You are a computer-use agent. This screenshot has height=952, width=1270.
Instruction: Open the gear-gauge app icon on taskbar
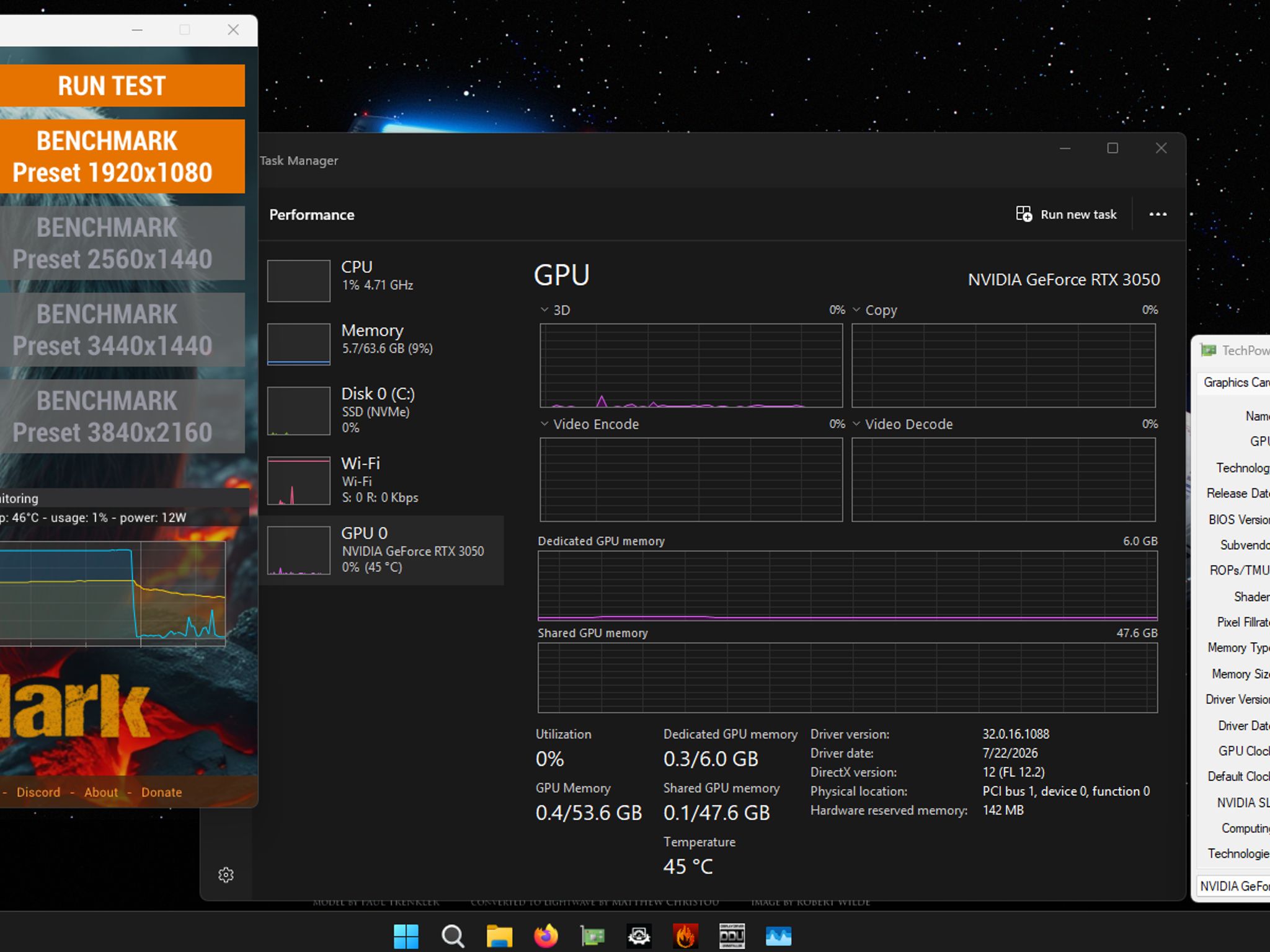coord(639,936)
